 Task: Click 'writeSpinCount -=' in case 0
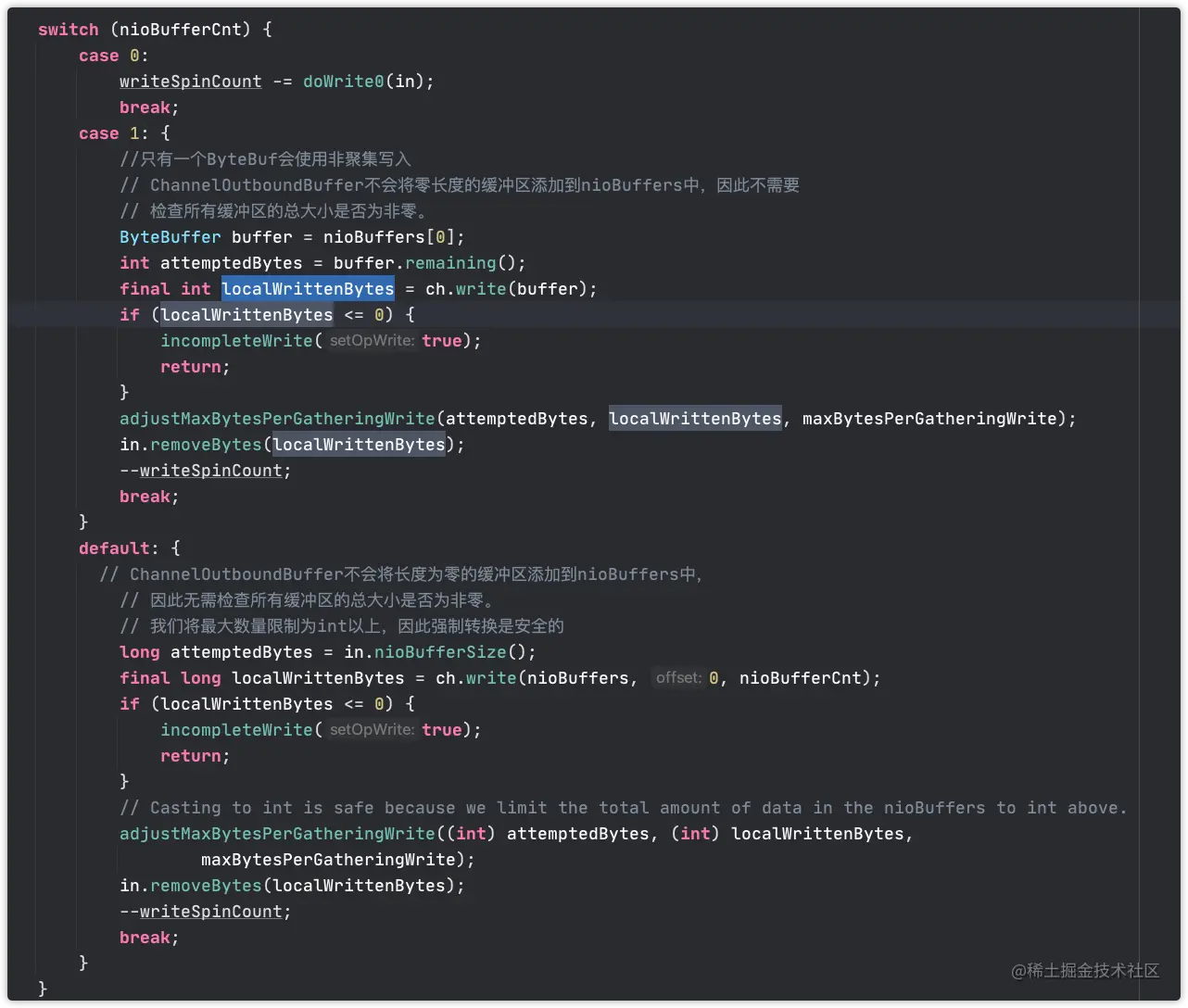pos(206,82)
